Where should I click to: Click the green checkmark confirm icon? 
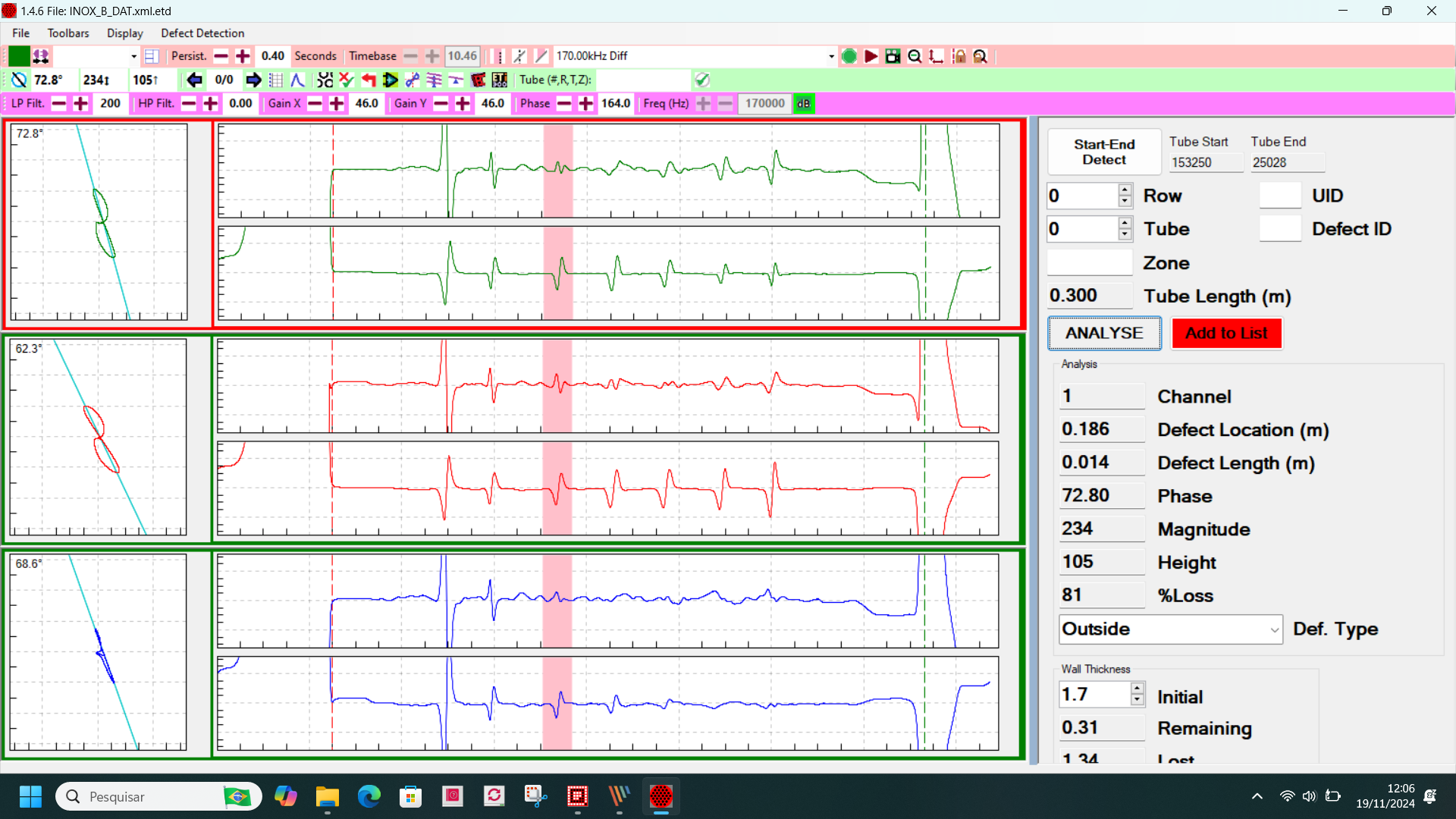coord(702,80)
